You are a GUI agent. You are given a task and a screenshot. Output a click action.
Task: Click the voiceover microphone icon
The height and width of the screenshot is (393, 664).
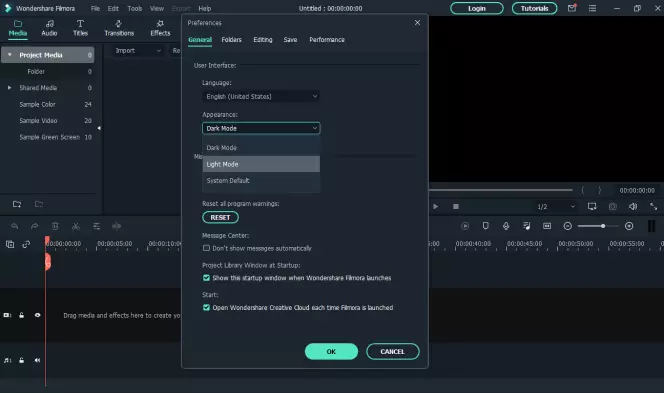coord(506,226)
